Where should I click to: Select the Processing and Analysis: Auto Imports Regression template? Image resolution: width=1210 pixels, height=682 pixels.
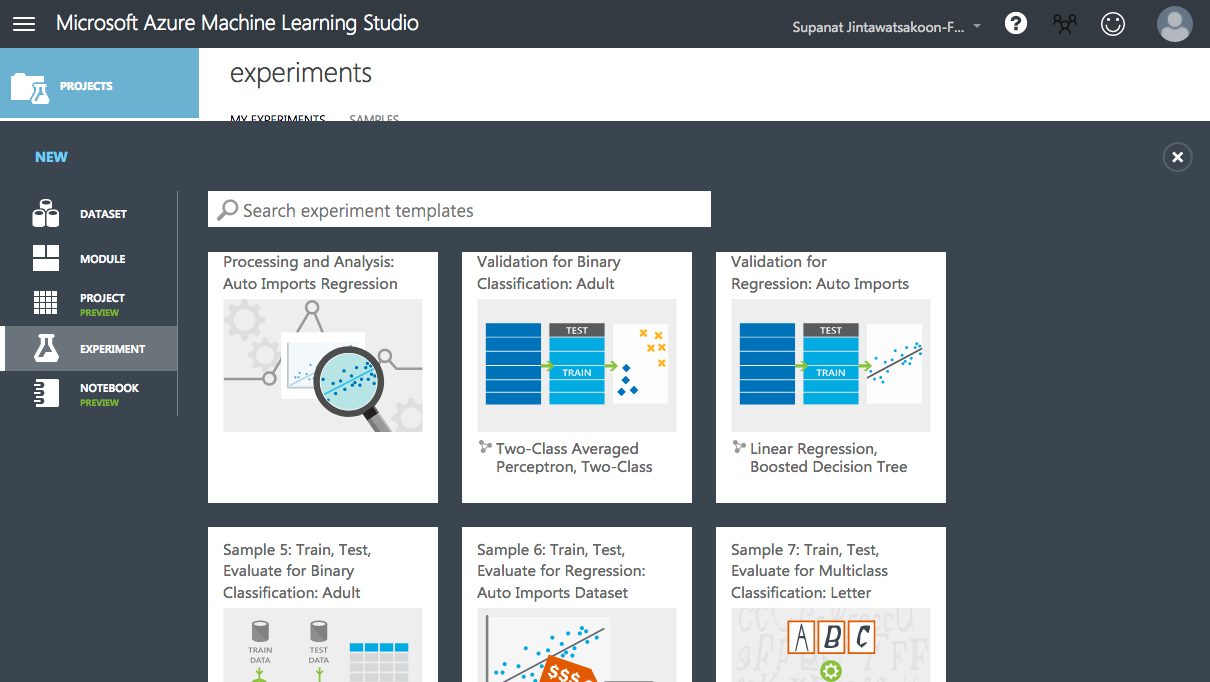[x=322, y=376]
